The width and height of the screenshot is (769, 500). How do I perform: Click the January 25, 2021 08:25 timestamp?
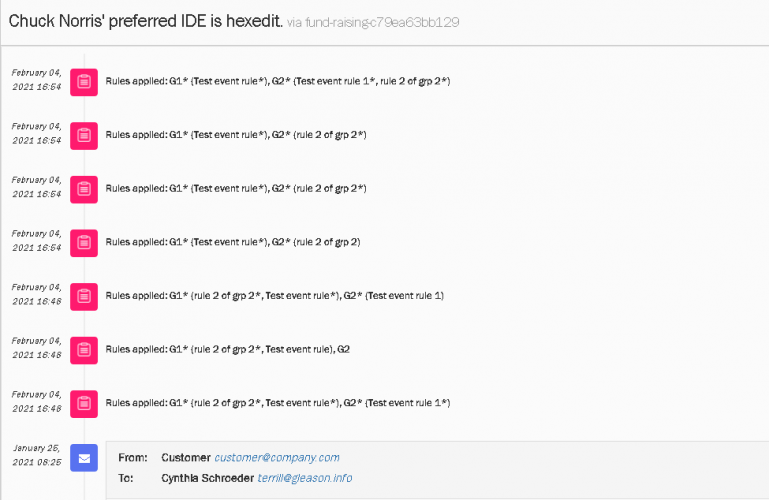(x=38, y=457)
